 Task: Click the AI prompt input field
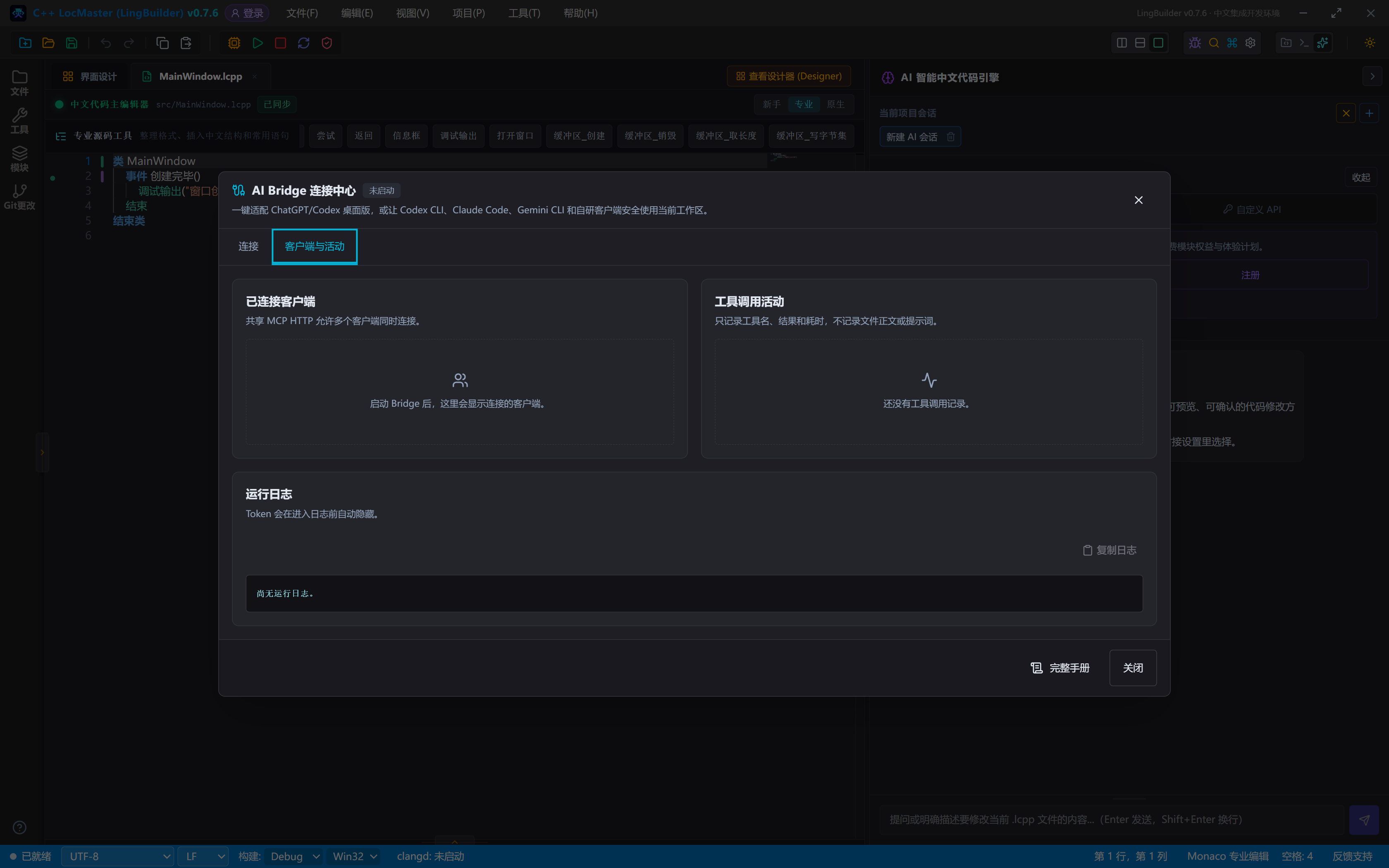pyautogui.click(x=1111, y=819)
